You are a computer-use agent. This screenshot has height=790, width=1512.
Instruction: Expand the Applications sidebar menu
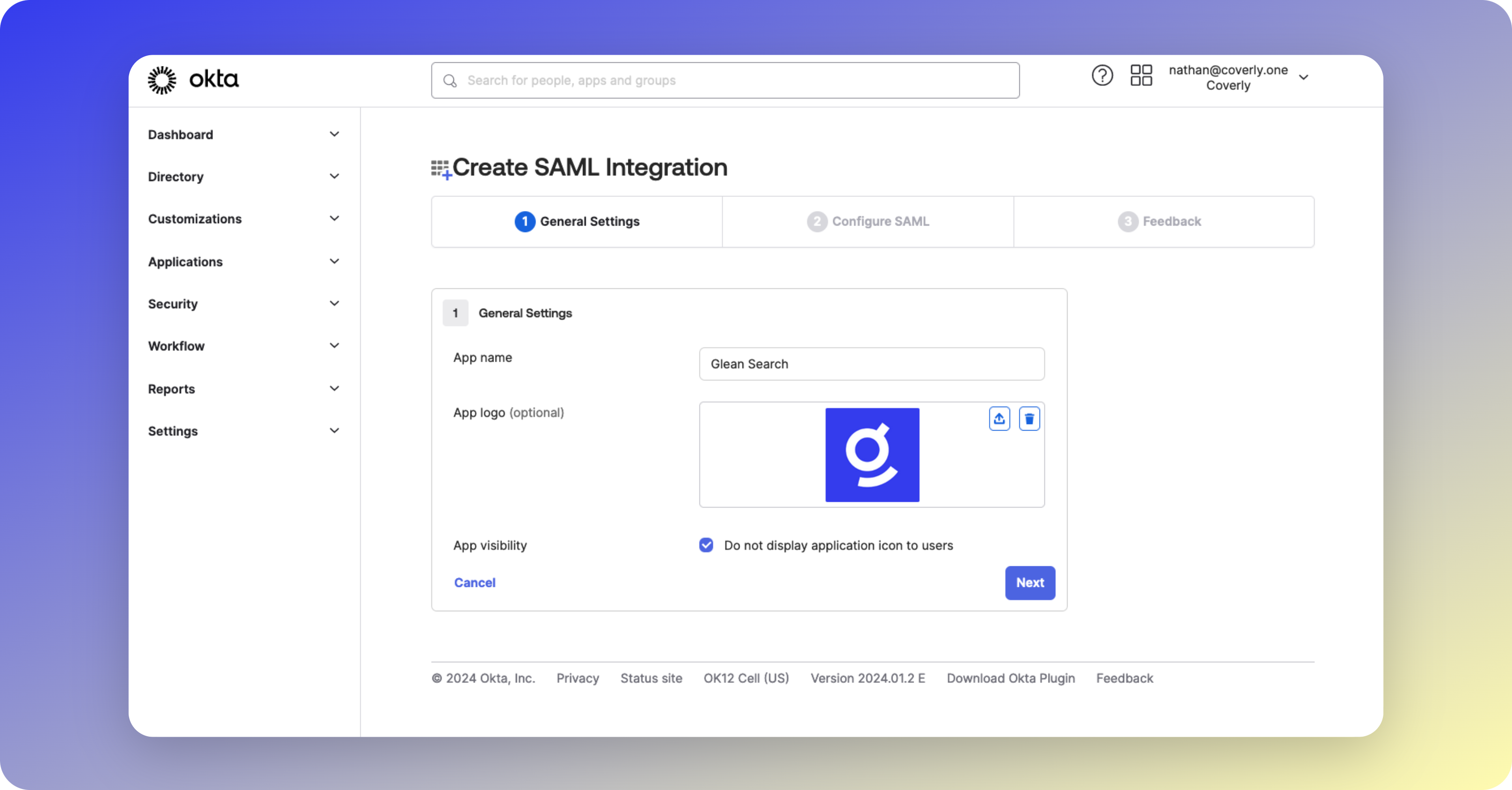pyautogui.click(x=244, y=261)
